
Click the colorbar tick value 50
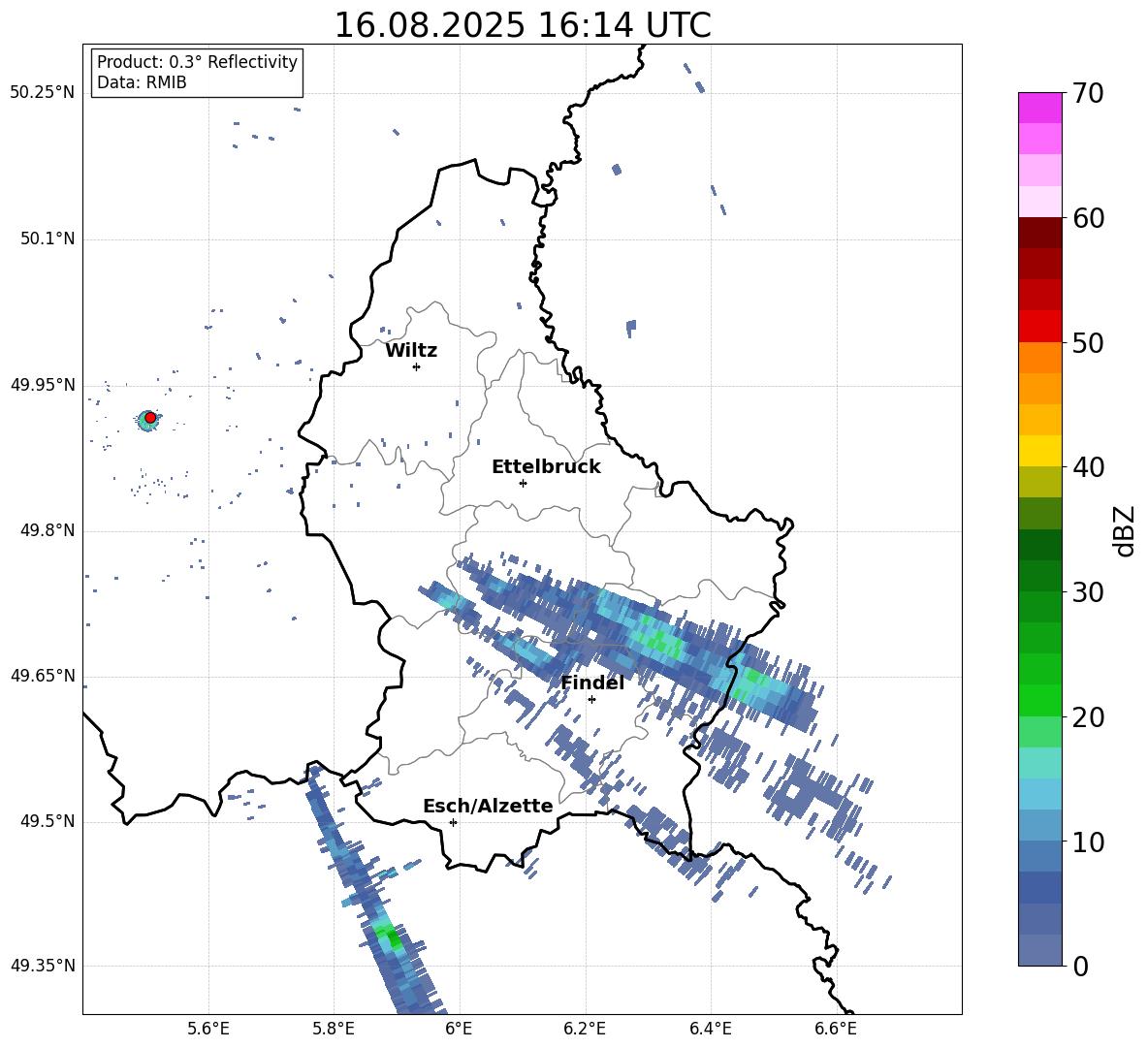(1088, 342)
